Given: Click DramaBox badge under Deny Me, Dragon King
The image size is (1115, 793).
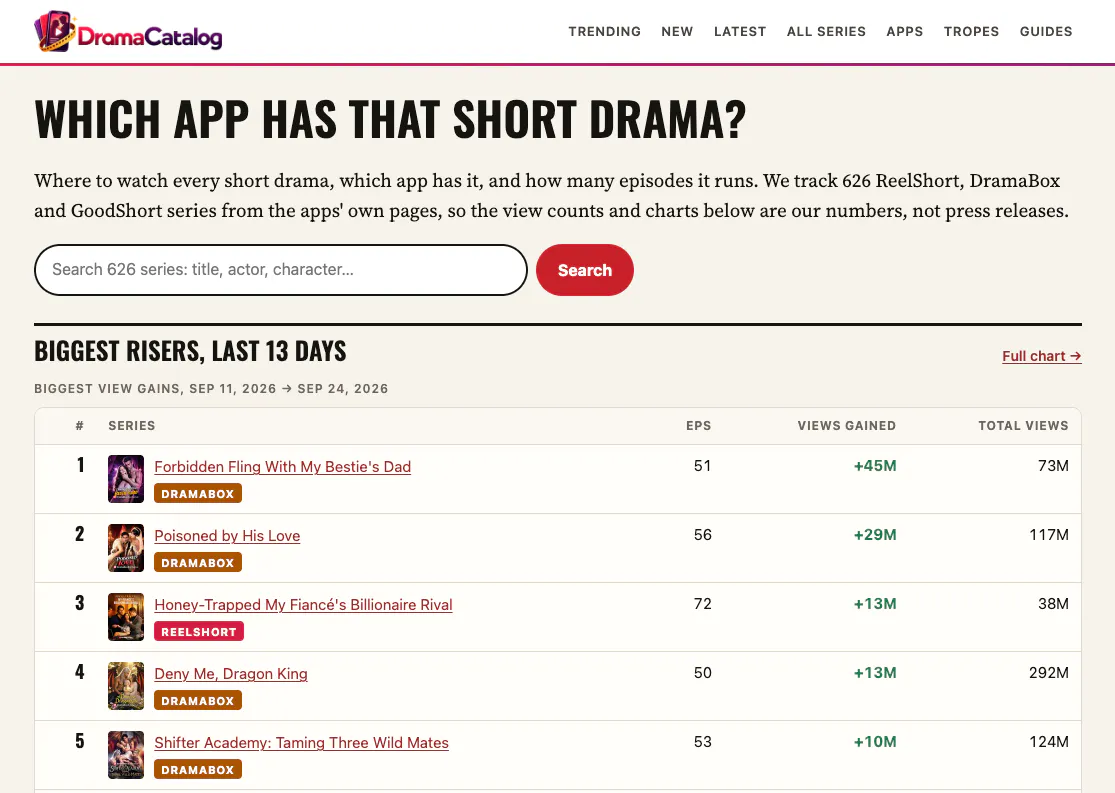Looking at the screenshot, I should [198, 701].
